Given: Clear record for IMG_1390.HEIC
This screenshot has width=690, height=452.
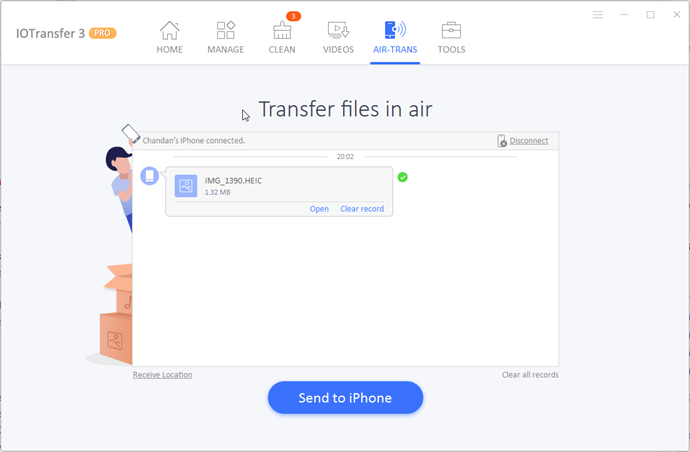Looking at the screenshot, I should tap(362, 209).
